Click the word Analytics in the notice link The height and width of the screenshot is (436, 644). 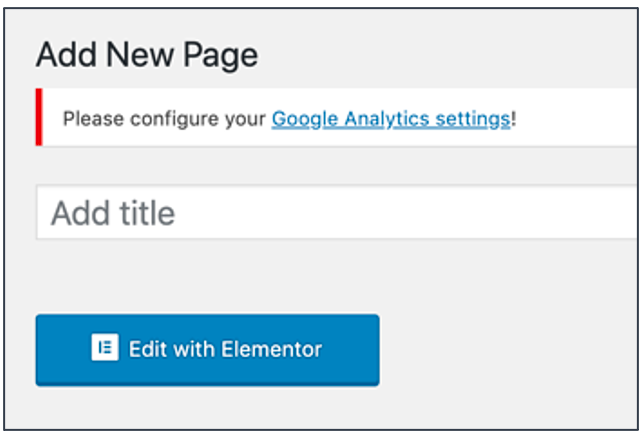[x=386, y=119]
